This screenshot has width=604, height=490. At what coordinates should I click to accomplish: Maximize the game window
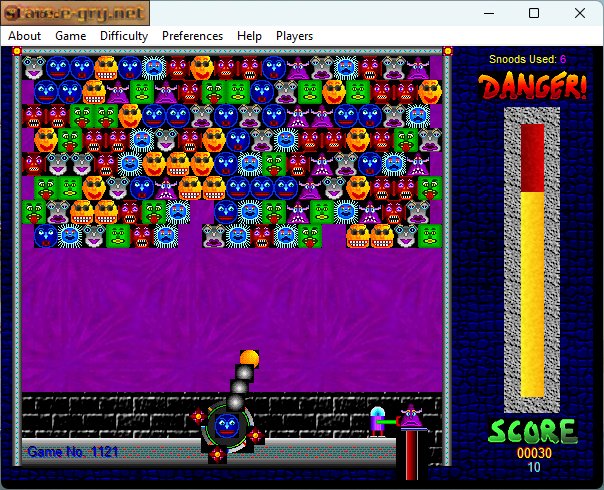[534, 13]
